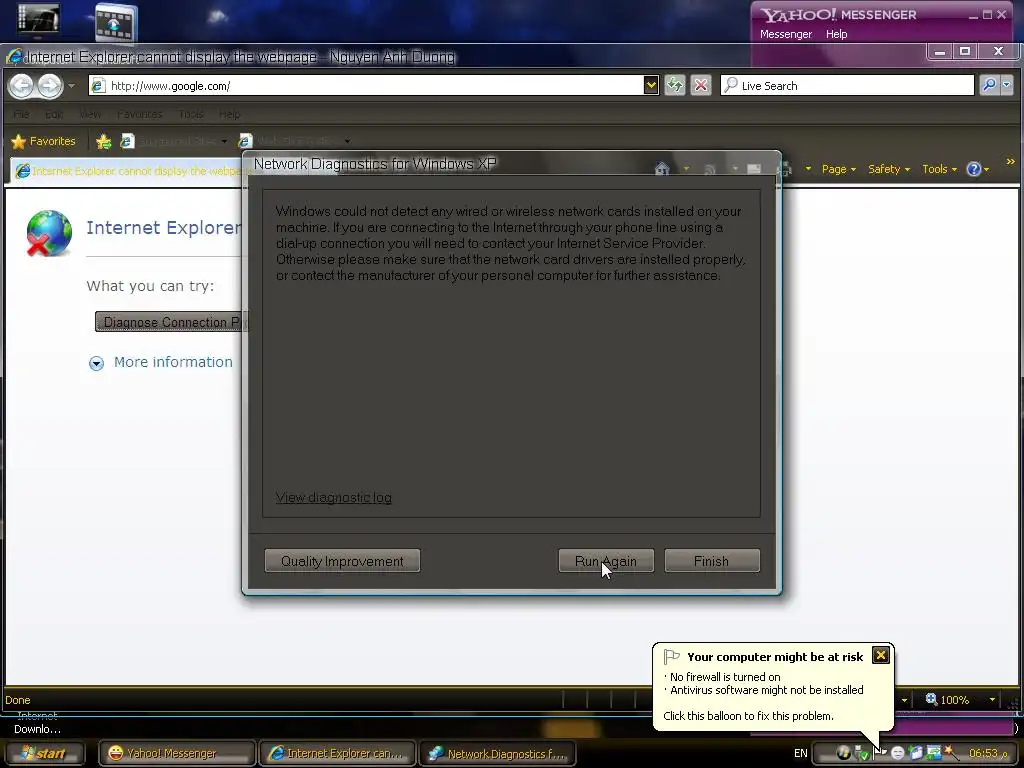The height and width of the screenshot is (768, 1024).
Task: Open the Edit menu in Internet Explorer
Action: click(x=54, y=114)
